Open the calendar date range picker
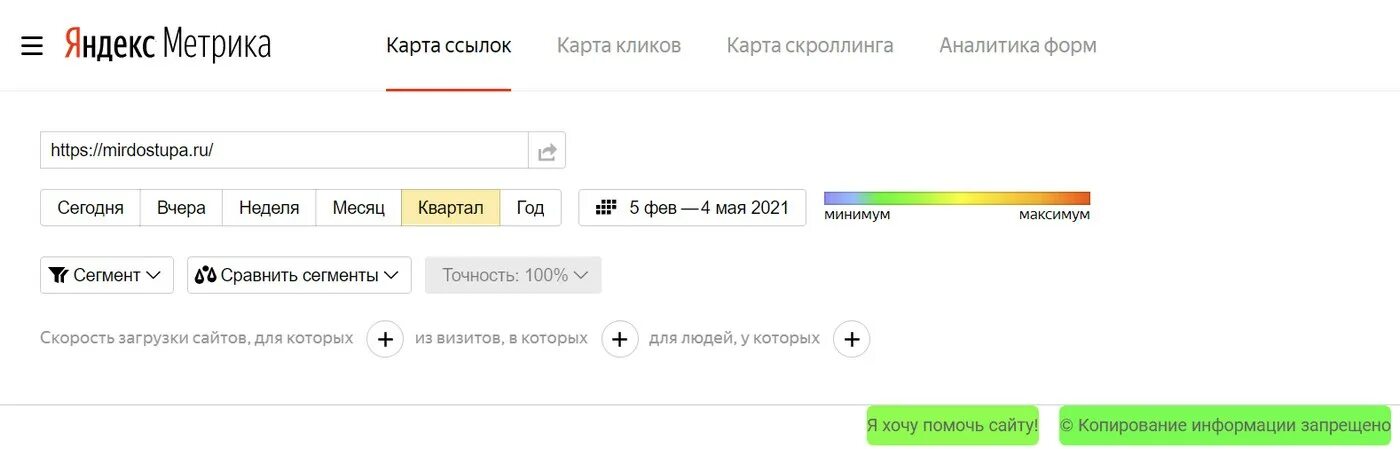This screenshot has height=449, width=1400. (692, 208)
